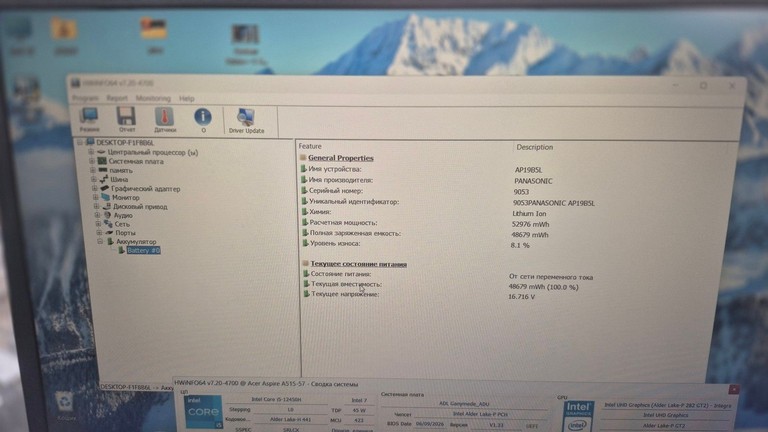
Task: Select the Порты tree item
Action: (x=125, y=233)
